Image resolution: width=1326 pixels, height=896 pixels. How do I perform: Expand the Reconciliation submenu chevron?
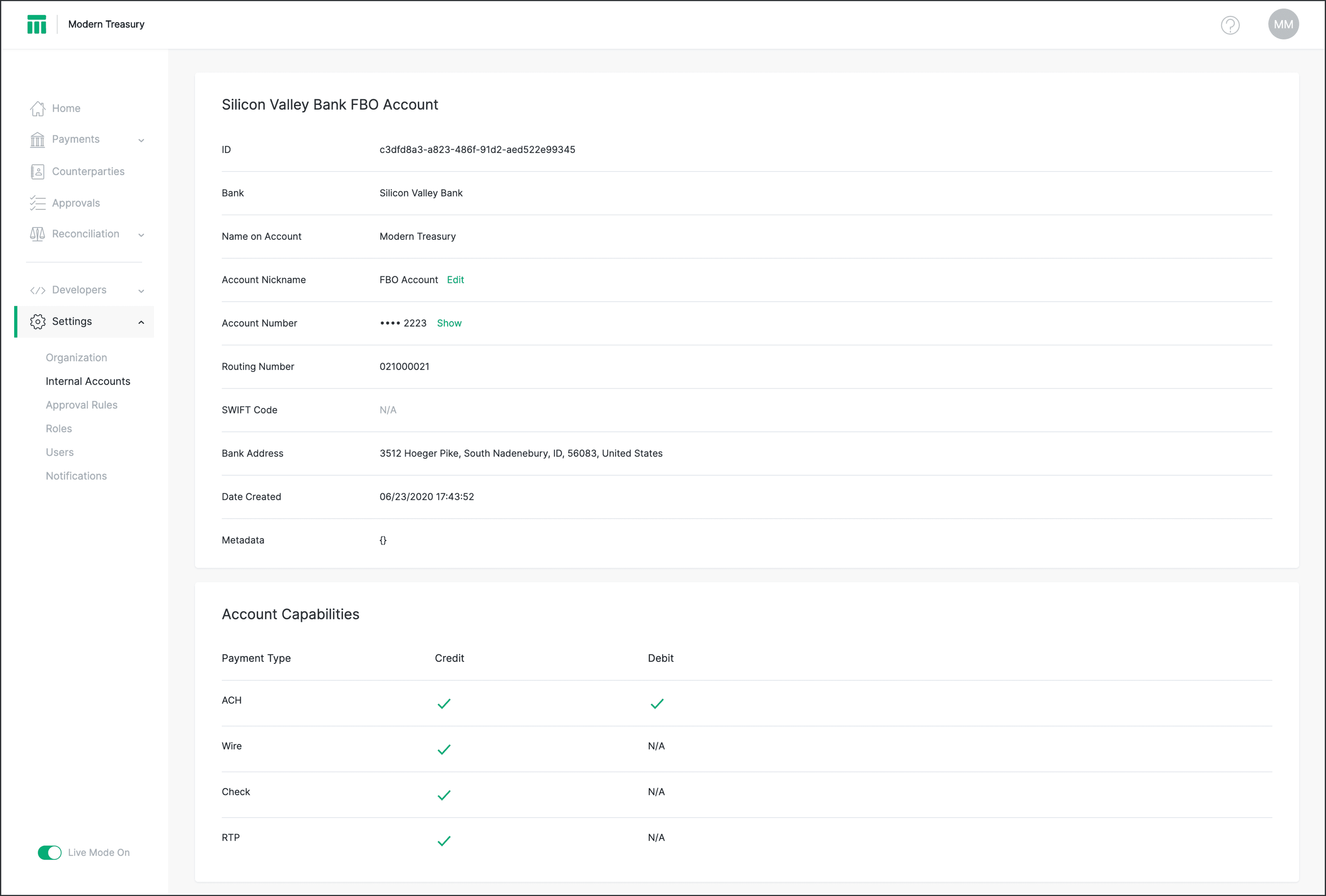pos(141,235)
